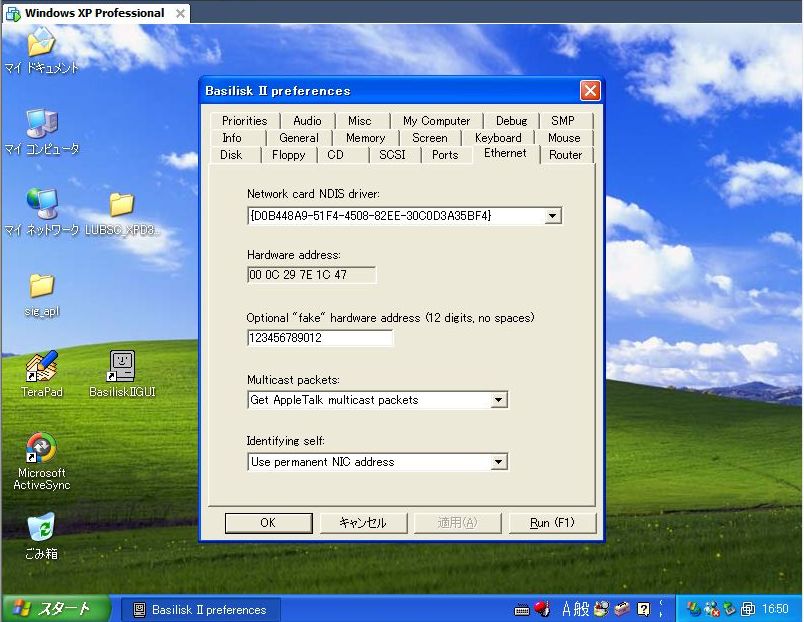Open the IME toolbox icon
Viewport: 804px width, 622px height.
[622, 609]
